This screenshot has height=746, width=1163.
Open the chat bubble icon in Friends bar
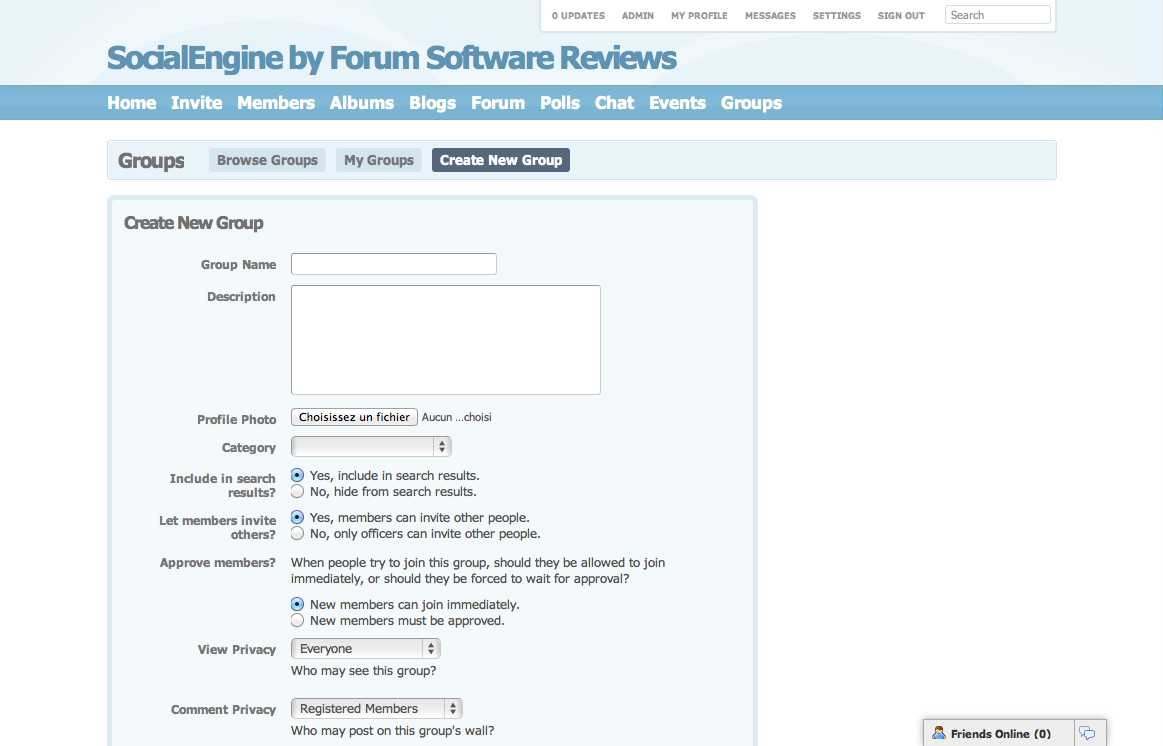coord(1087,733)
